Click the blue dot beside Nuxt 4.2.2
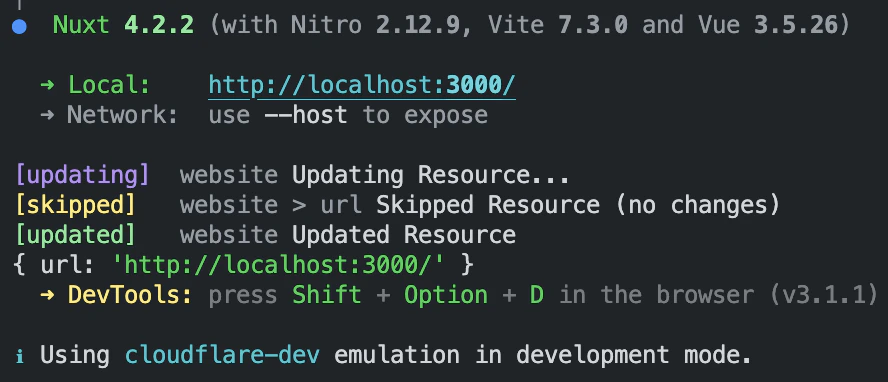 19,27
